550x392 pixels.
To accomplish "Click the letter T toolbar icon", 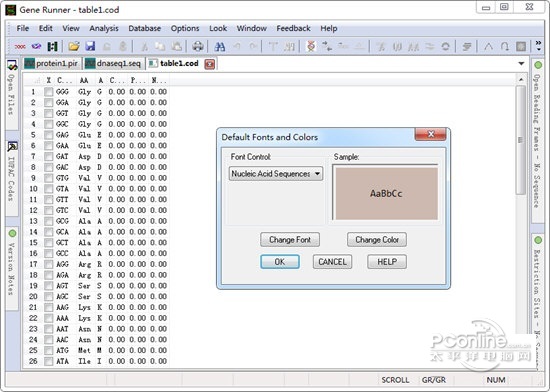I will pos(273,46).
